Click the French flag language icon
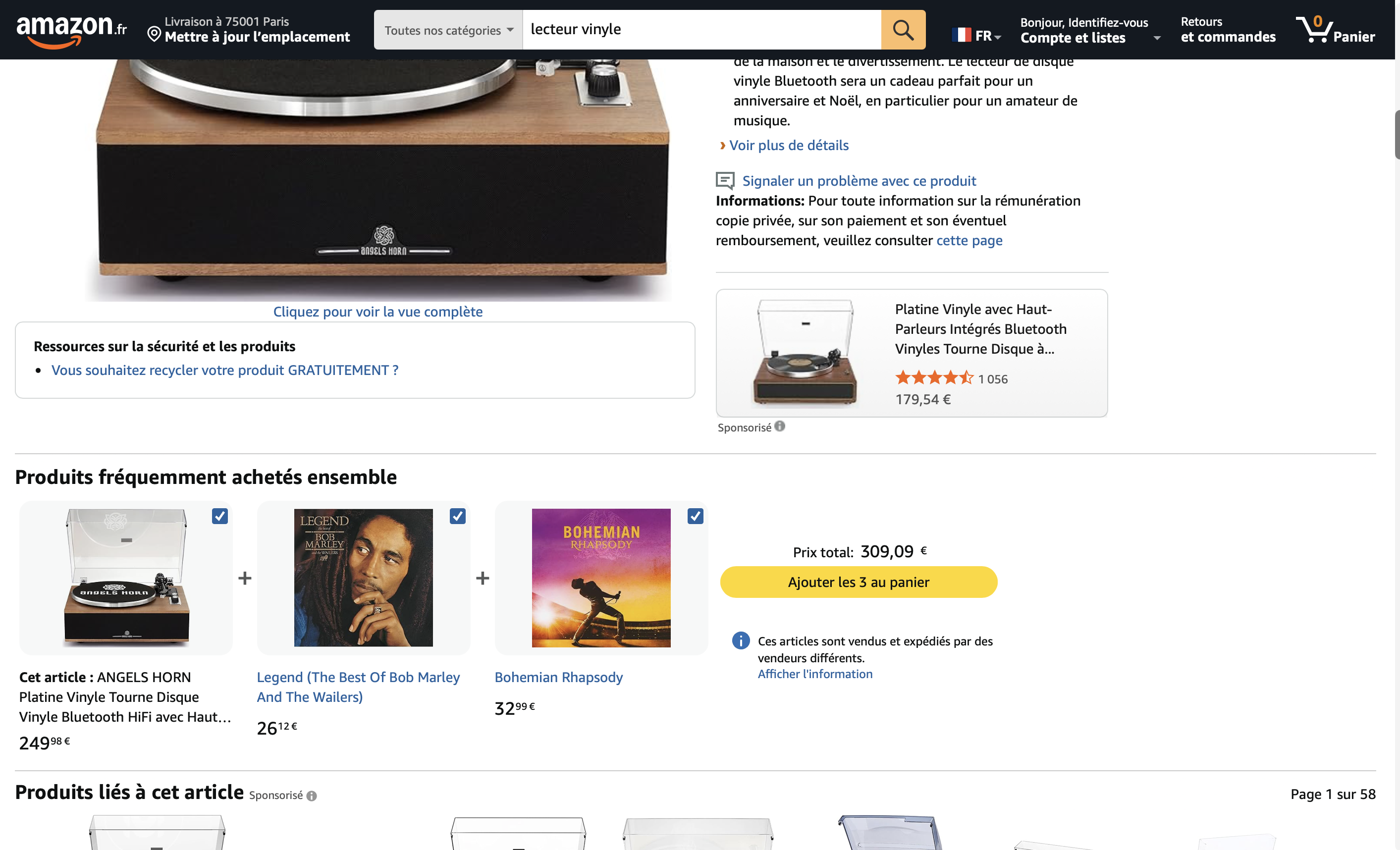 pyautogui.click(x=962, y=35)
